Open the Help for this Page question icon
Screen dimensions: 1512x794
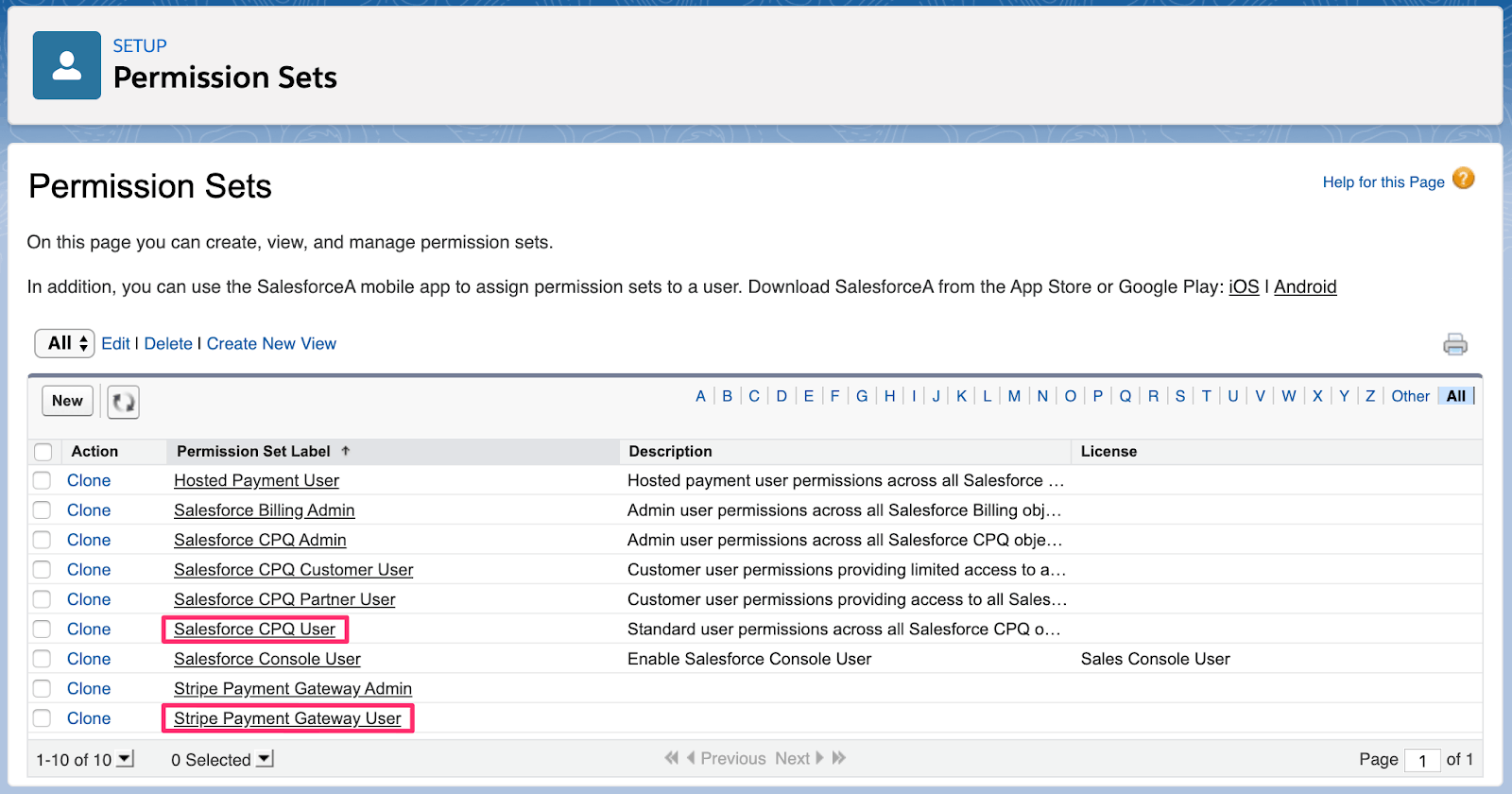1463,179
